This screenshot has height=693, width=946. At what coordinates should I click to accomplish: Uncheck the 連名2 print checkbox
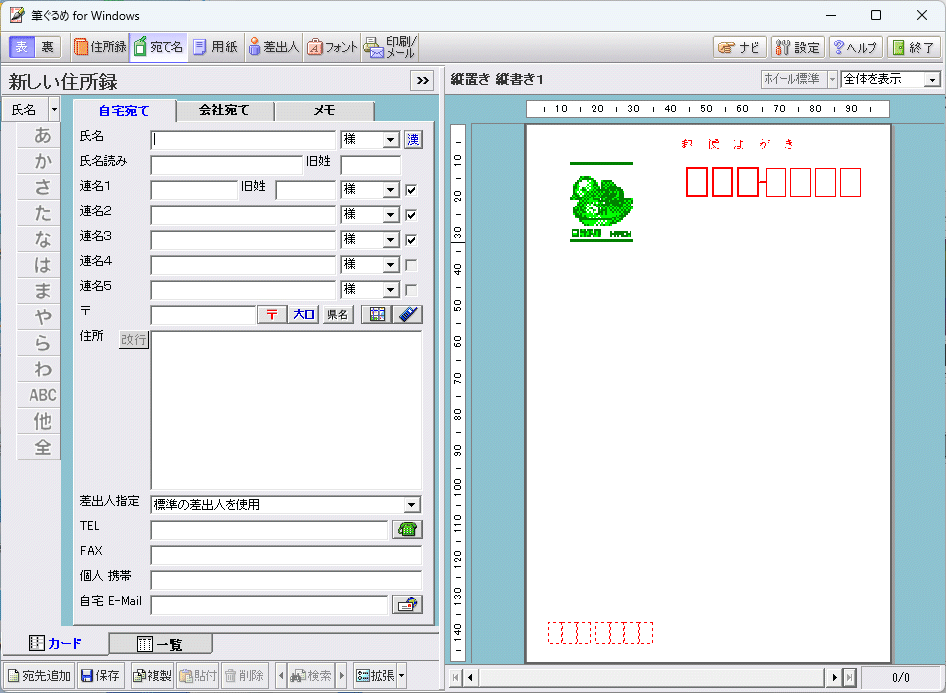pos(411,215)
